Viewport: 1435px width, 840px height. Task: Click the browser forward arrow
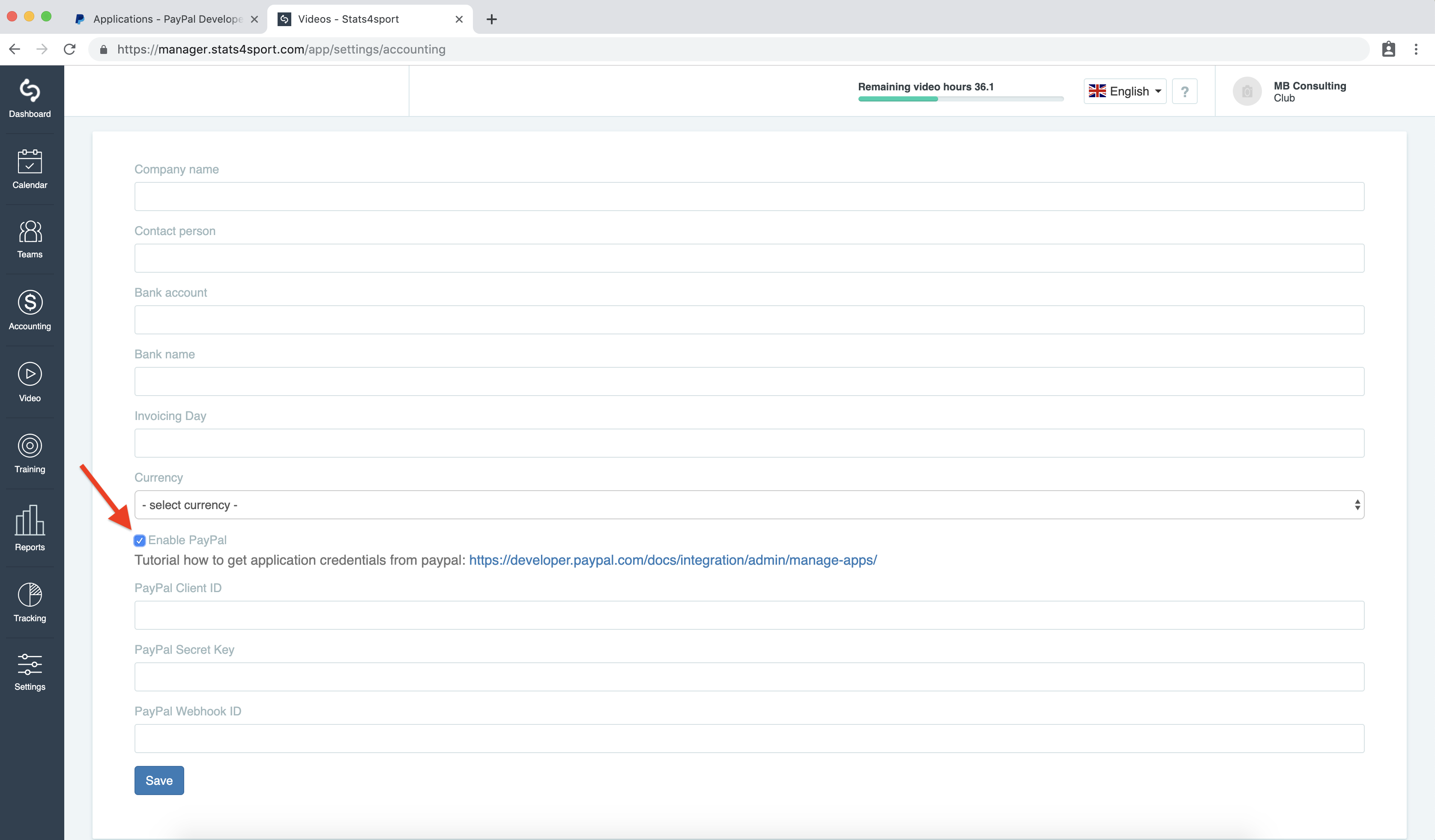pos(42,50)
